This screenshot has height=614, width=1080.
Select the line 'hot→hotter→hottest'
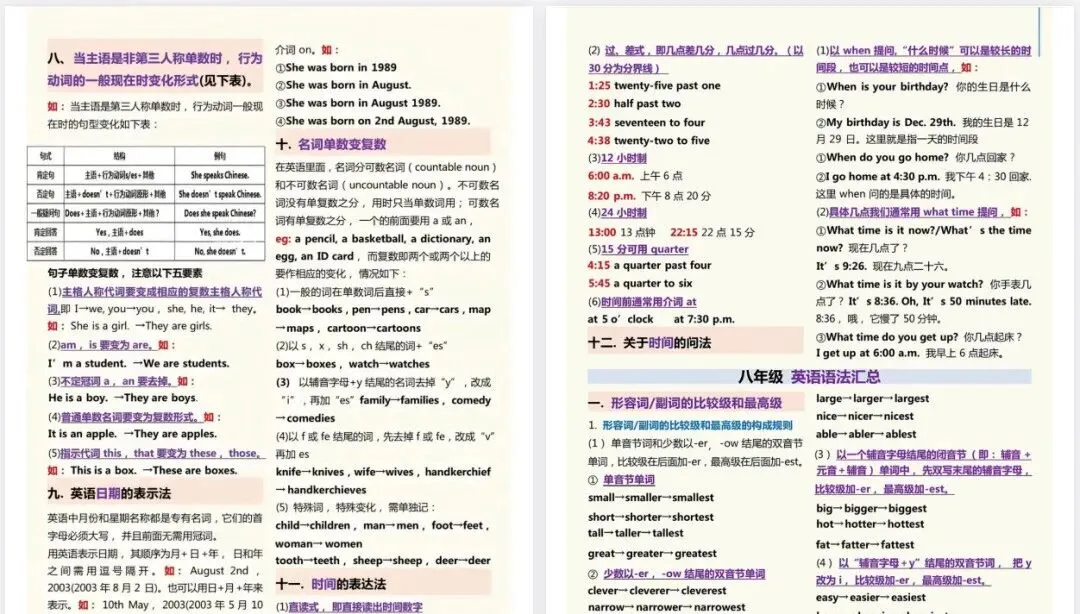[x=870, y=524]
